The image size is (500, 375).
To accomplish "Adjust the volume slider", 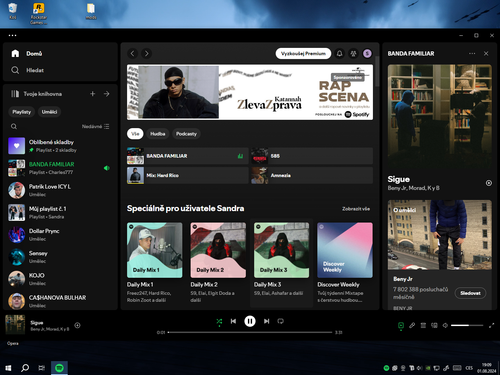I will [x=467, y=325].
